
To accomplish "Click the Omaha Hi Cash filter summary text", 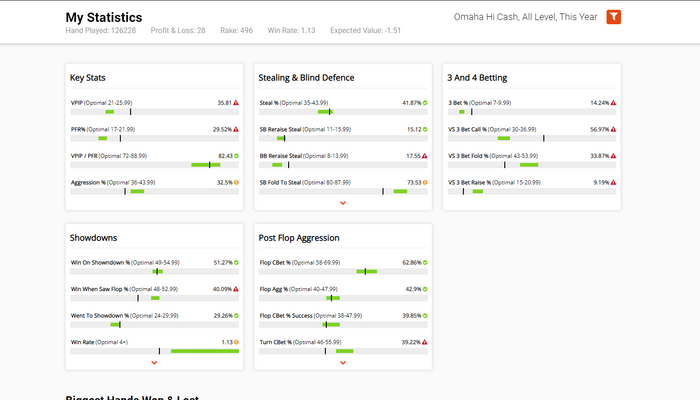I will (x=525, y=17).
